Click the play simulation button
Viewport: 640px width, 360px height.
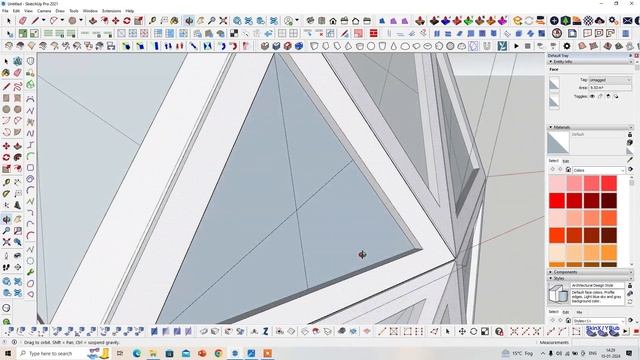[x=516, y=46]
